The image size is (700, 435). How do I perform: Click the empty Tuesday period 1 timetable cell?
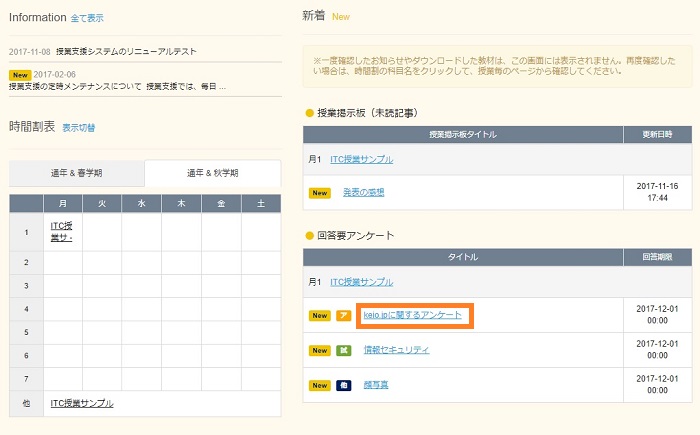(102, 232)
